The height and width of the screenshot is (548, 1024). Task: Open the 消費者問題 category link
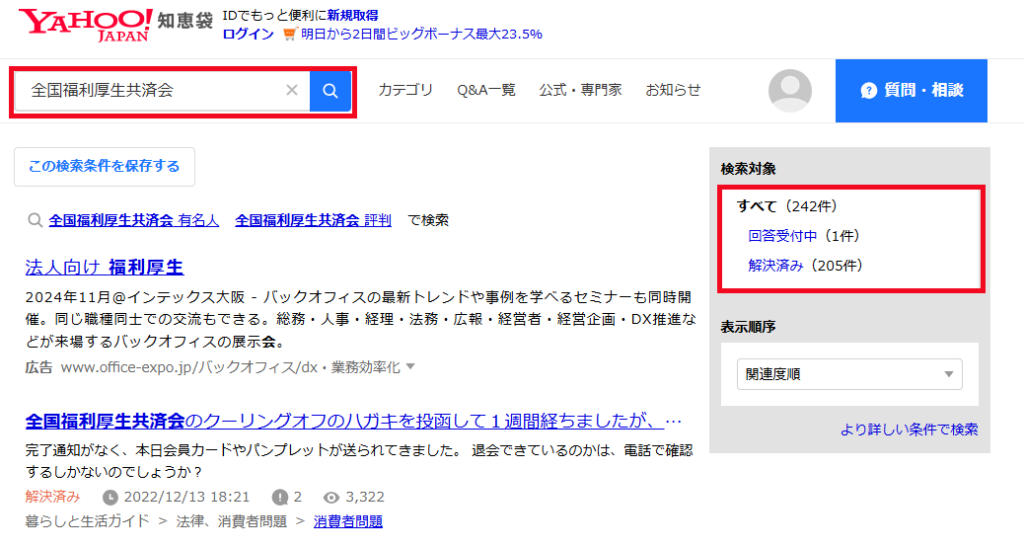click(x=348, y=521)
